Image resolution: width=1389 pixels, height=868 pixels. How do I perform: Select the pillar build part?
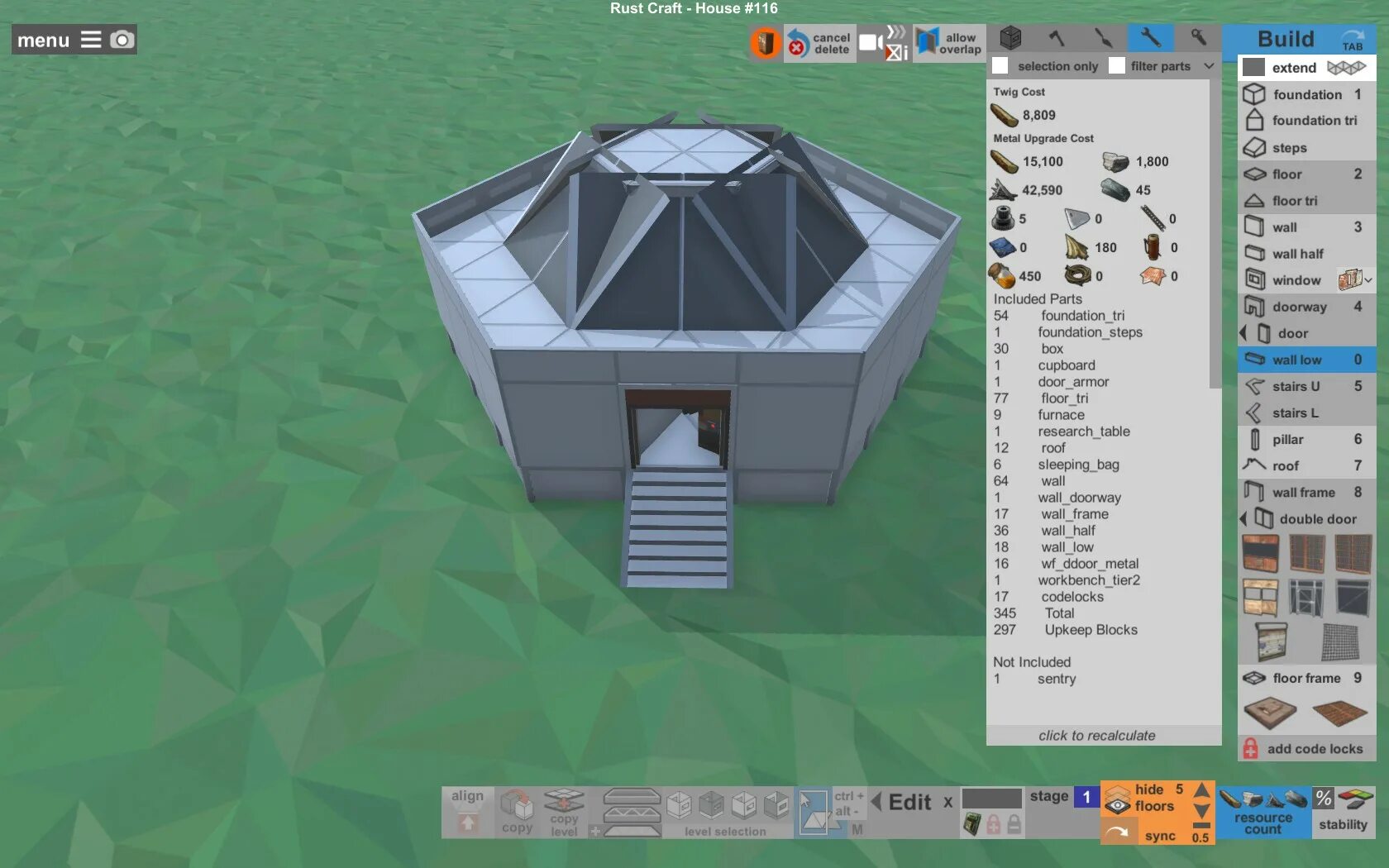click(1307, 439)
